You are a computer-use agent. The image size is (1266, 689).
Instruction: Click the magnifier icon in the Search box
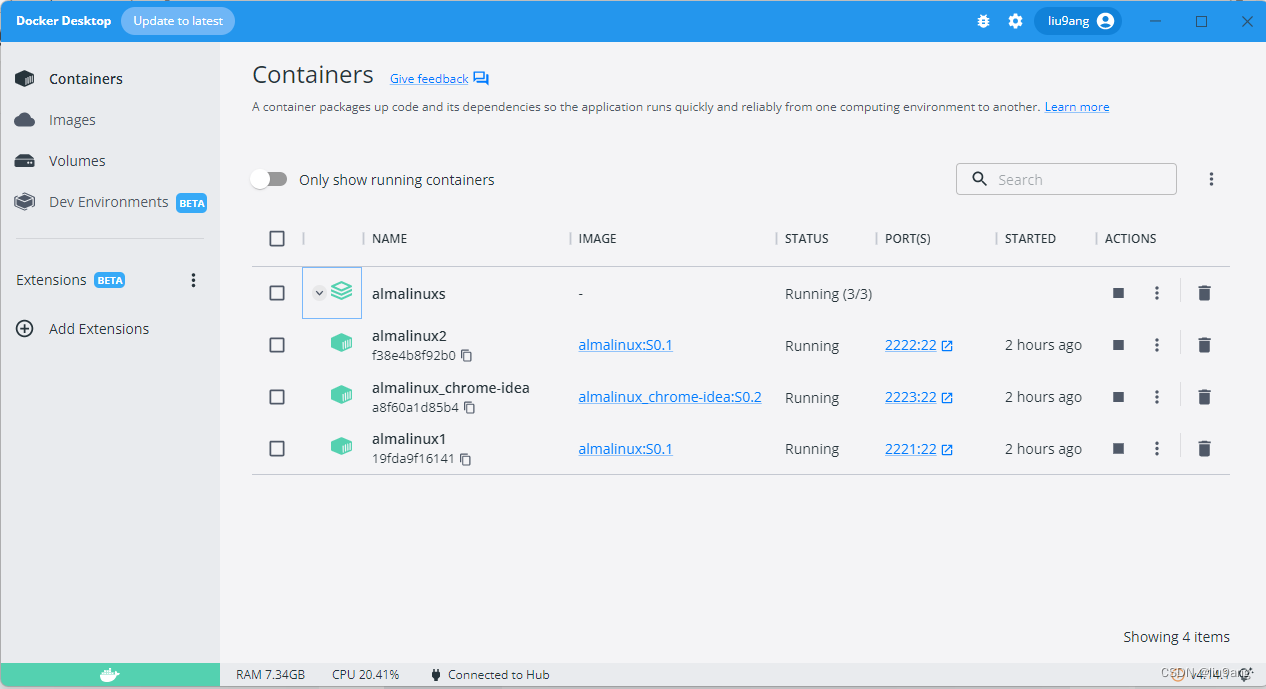coord(979,179)
